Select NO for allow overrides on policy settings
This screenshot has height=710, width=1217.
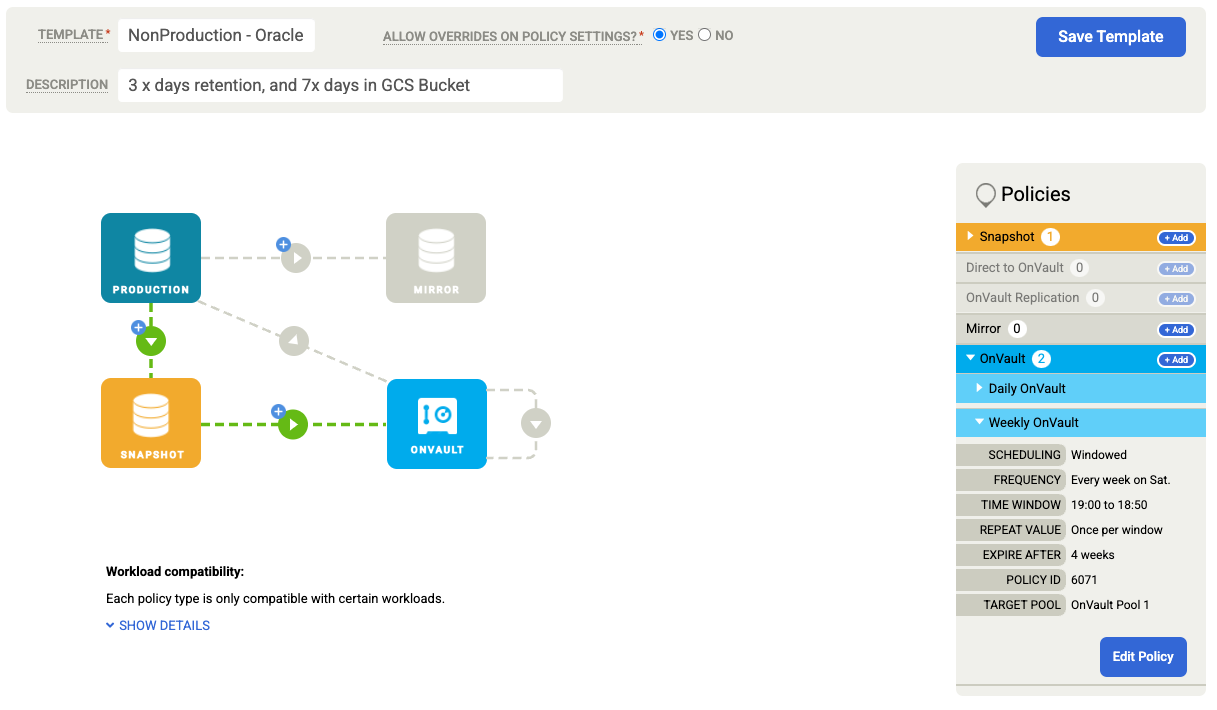pyautogui.click(x=706, y=34)
